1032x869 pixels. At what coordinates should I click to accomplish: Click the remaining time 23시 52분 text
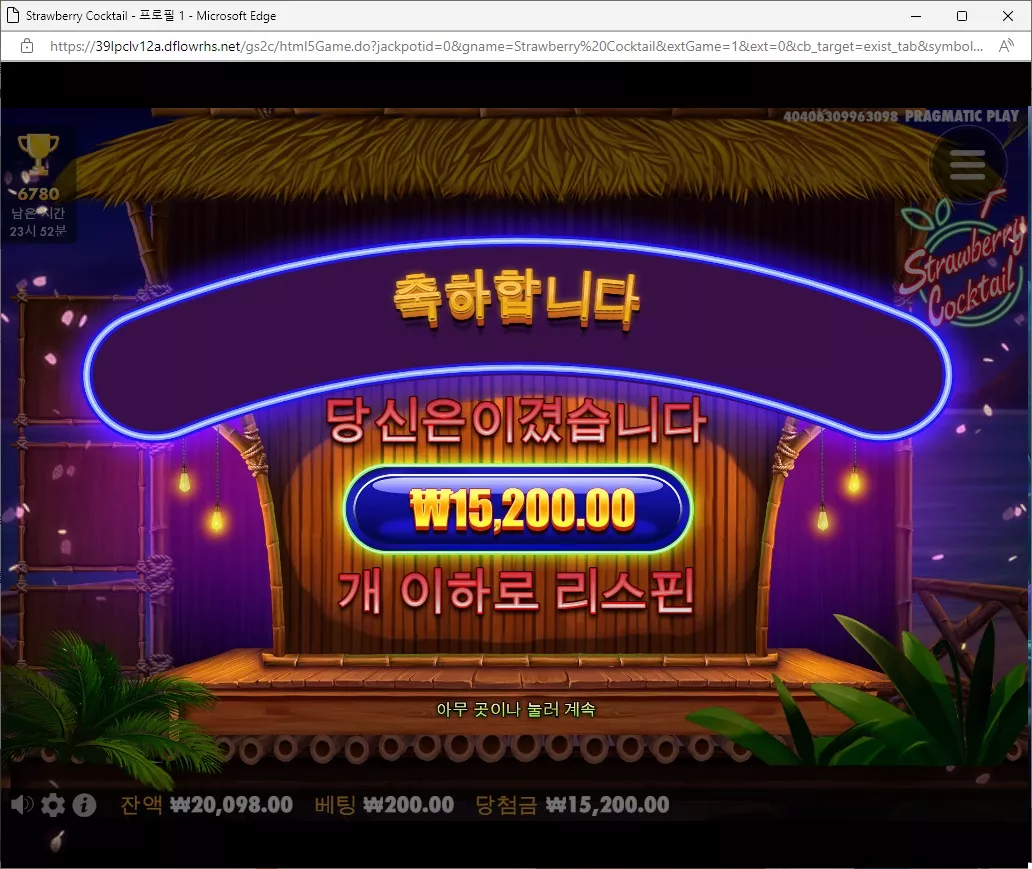(38, 231)
